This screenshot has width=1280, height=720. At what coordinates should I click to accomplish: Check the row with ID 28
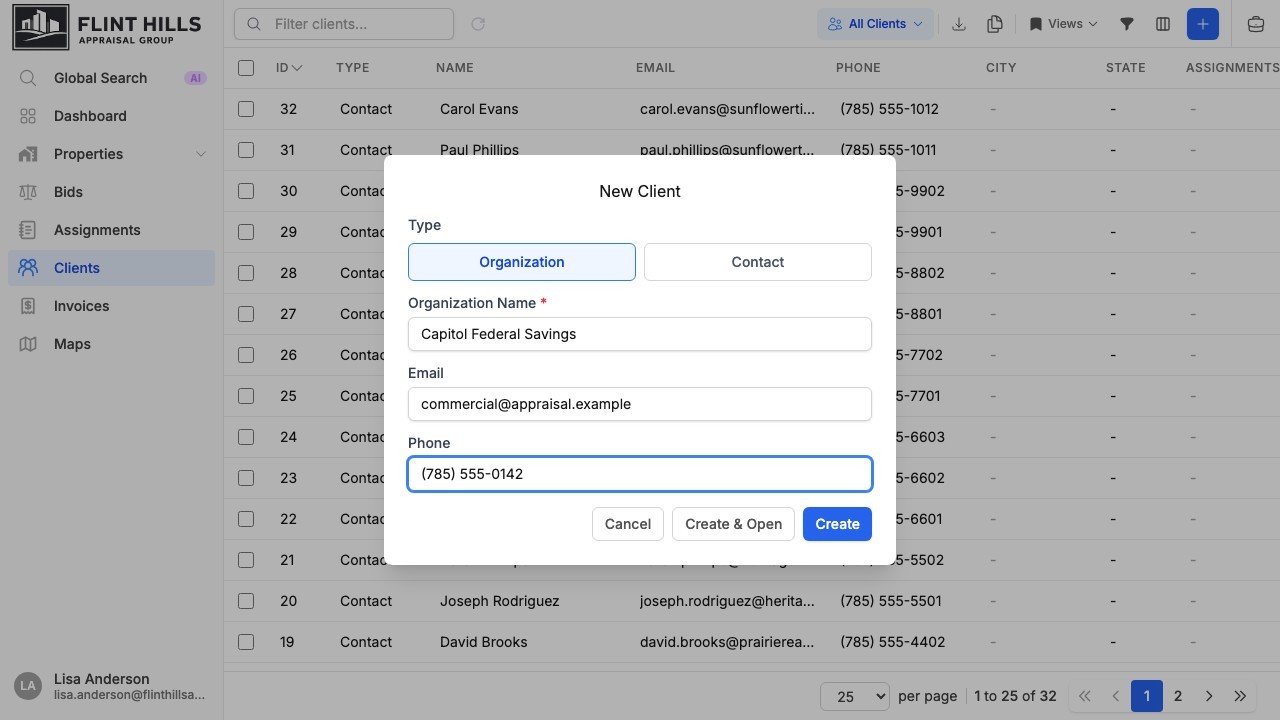(246, 273)
